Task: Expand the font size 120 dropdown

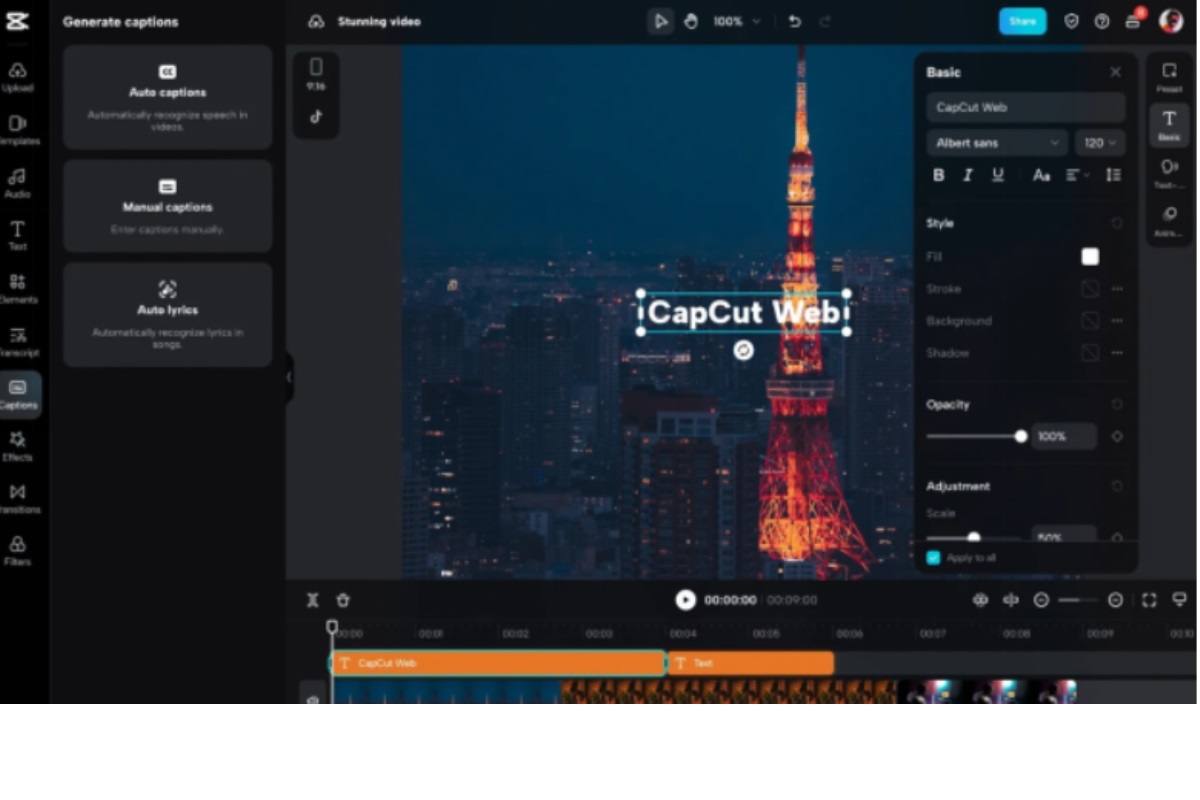Action: pos(1100,143)
